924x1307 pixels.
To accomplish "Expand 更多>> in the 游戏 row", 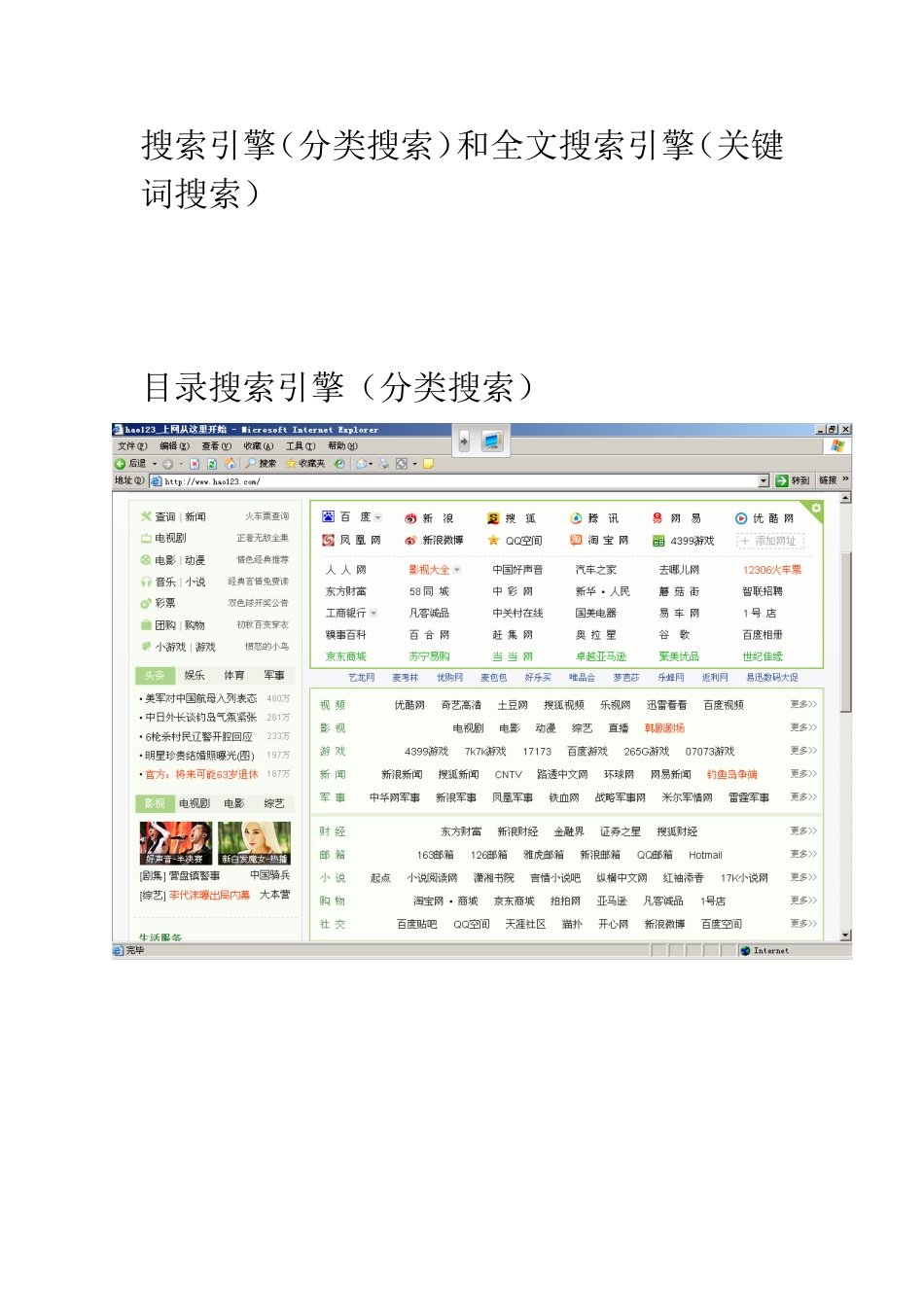I will tap(803, 751).
